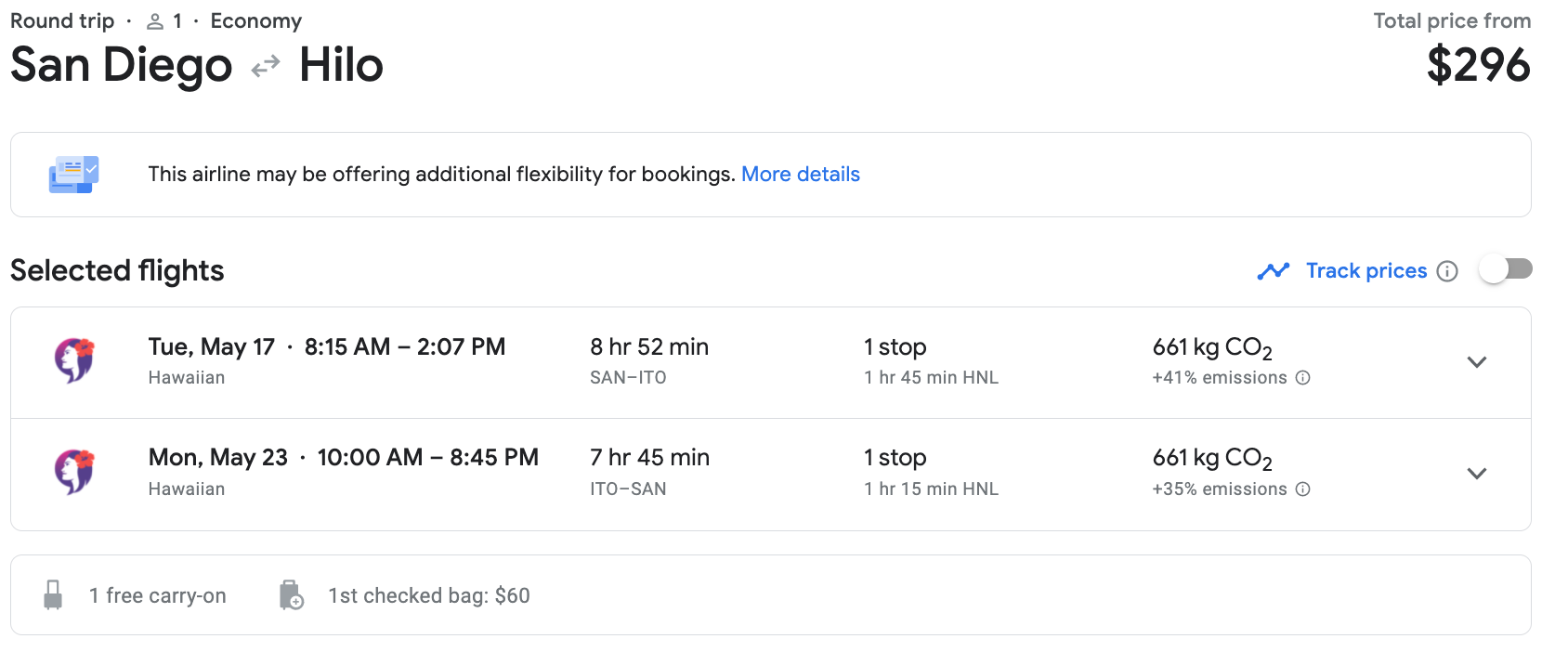Select the 8:15 AM – 2:07 PM flight row

(x=404, y=347)
